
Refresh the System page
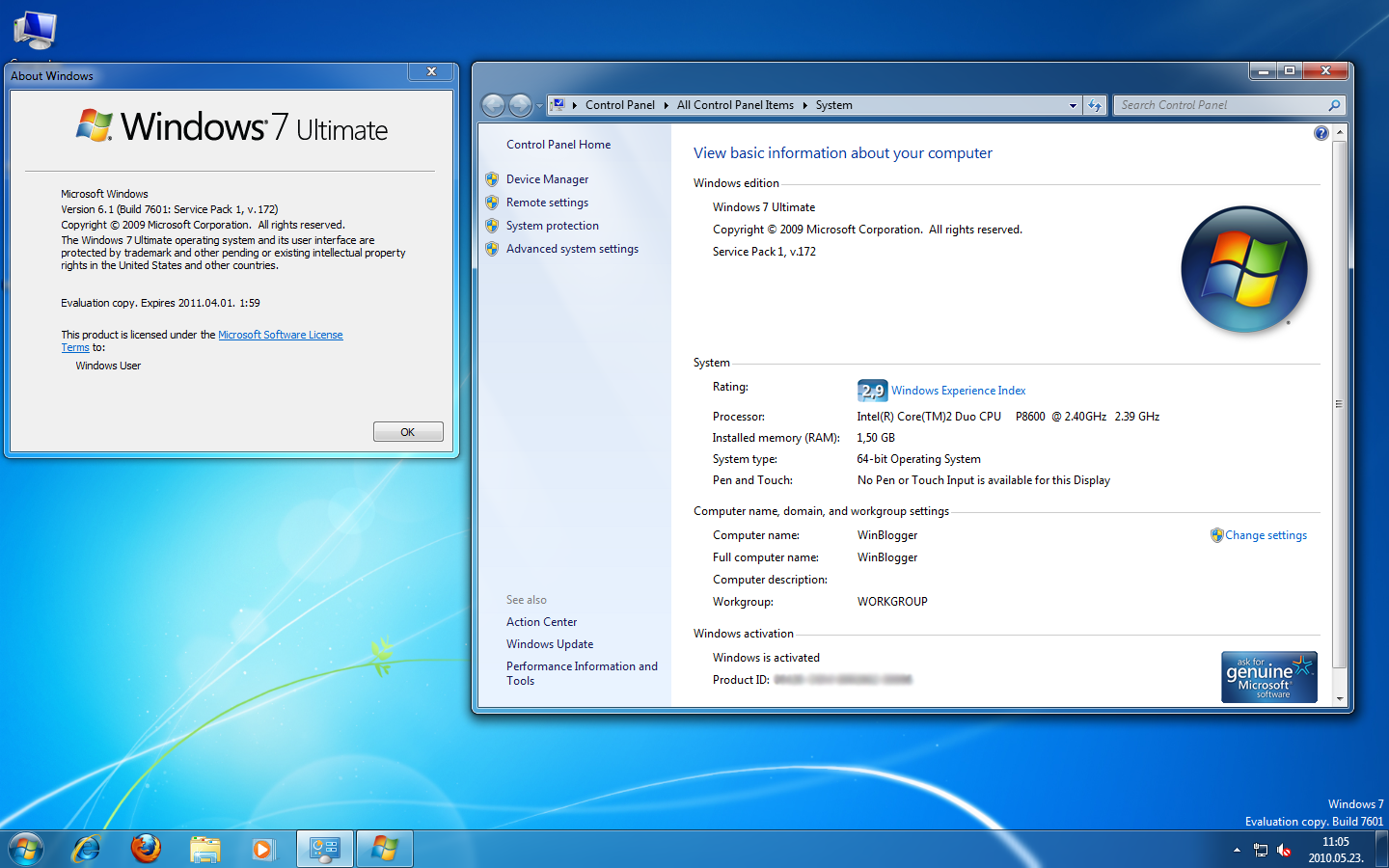tap(1095, 105)
